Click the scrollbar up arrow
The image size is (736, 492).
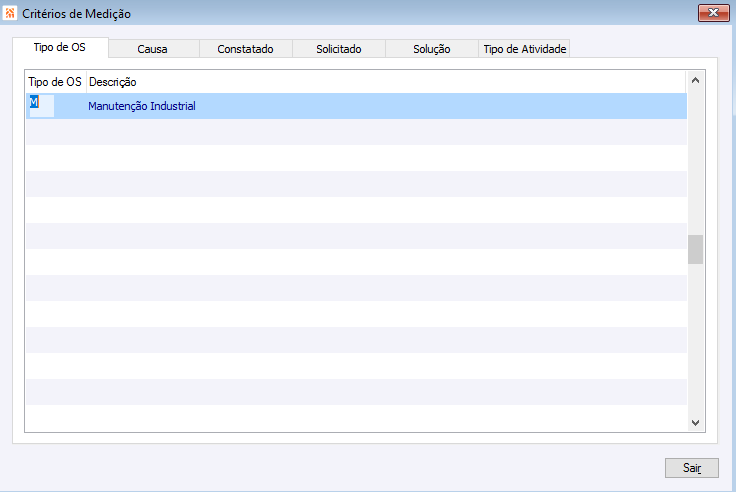[695, 80]
